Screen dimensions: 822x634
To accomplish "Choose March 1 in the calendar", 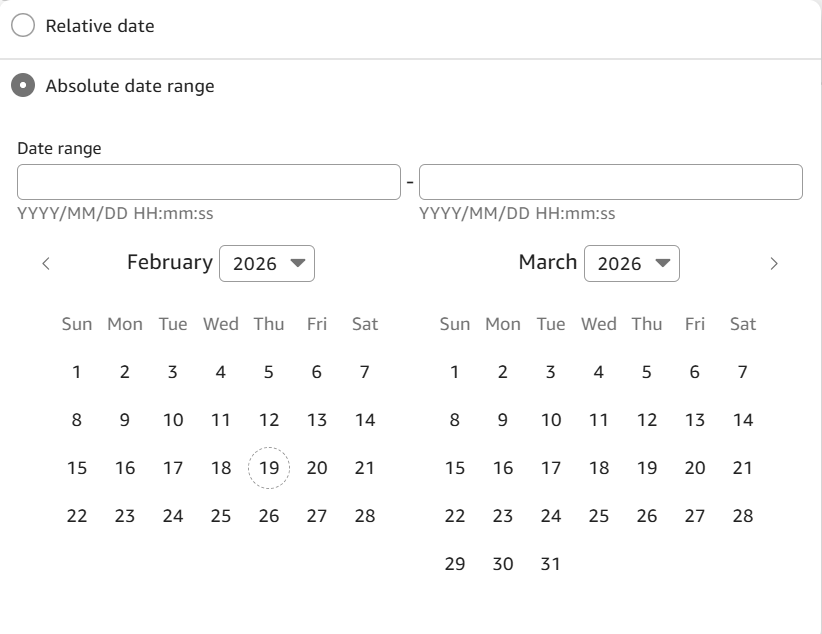I will click(x=455, y=372).
